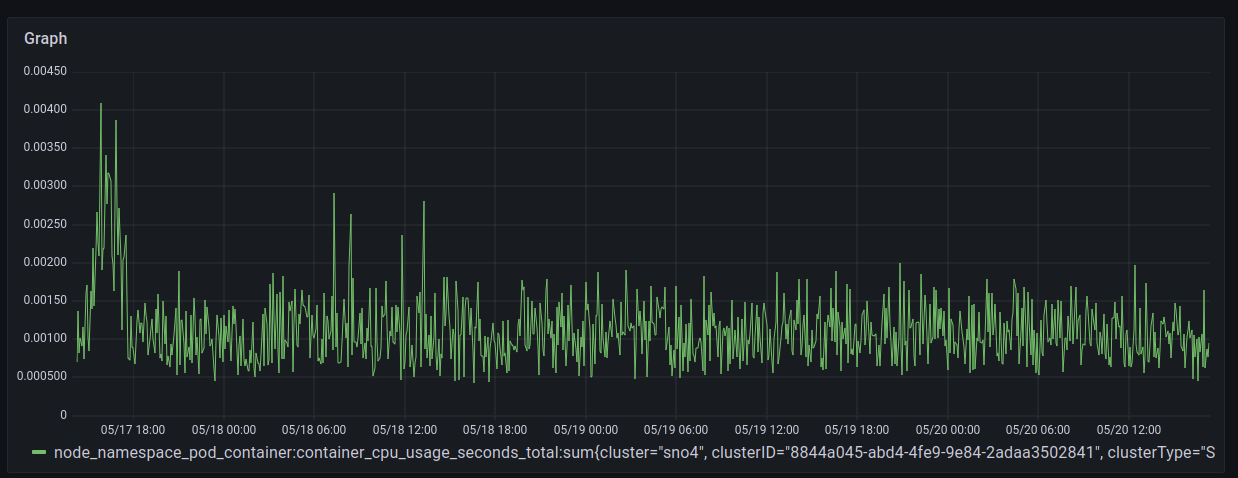
Task: Click the 05/18 18:00 time axis label
Action: (495, 429)
